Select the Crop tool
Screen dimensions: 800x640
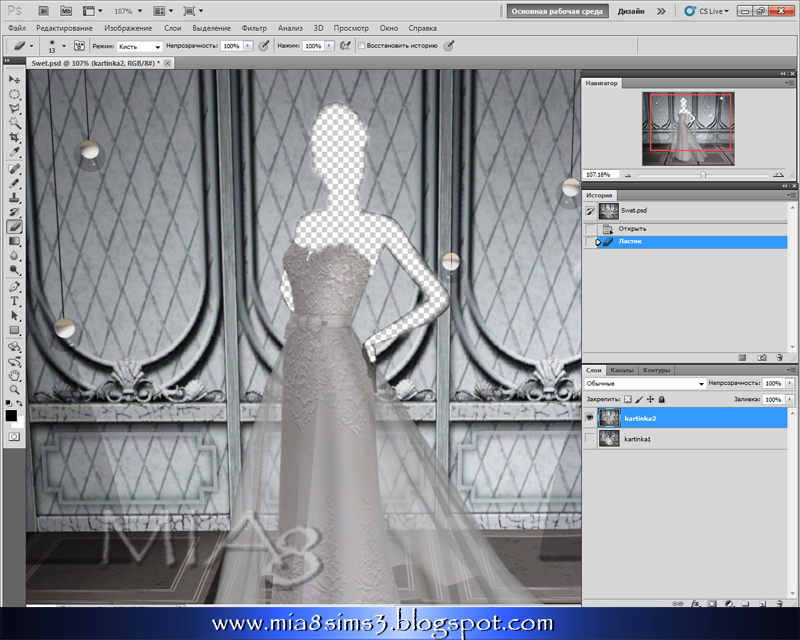[x=14, y=137]
